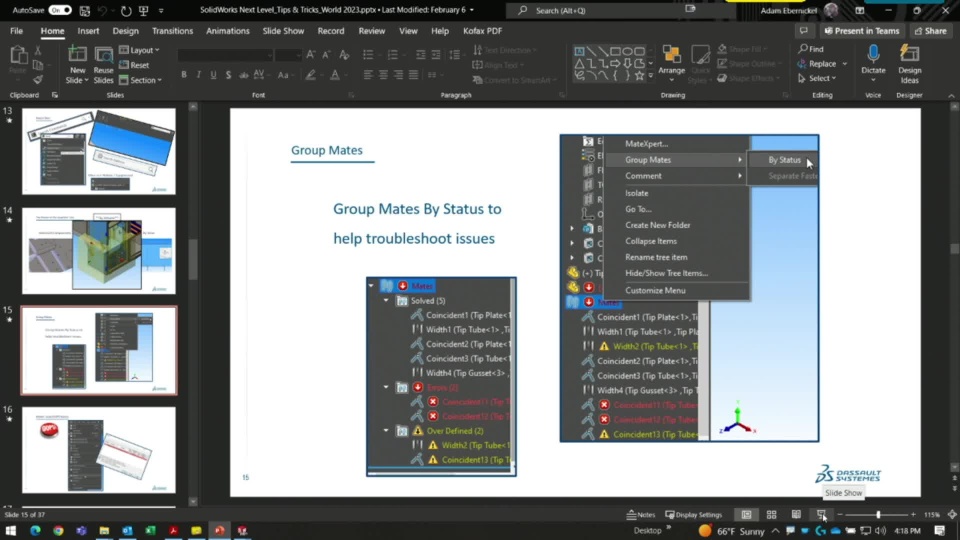Click zoom out minus button
960x540 pixels.
click(840, 515)
